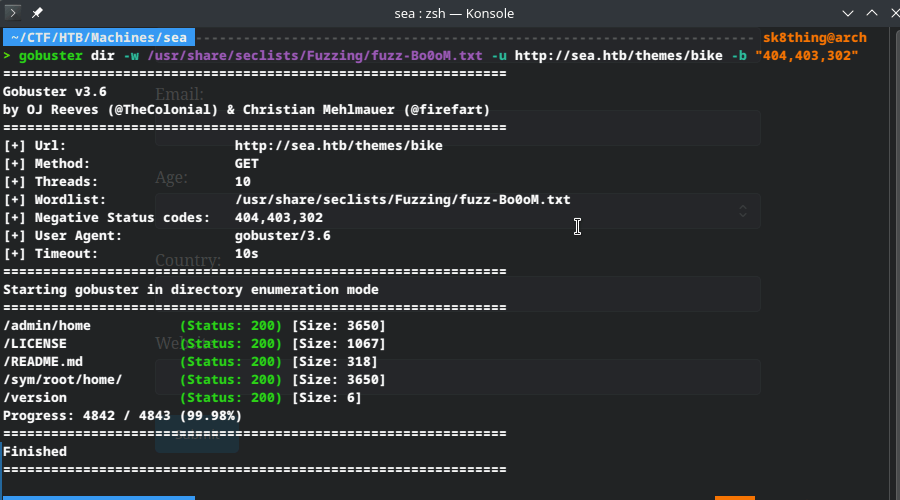Image resolution: width=900 pixels, height=500 pixels.
Task: Click the Age field stepper arrows
Action: point(742,210)
